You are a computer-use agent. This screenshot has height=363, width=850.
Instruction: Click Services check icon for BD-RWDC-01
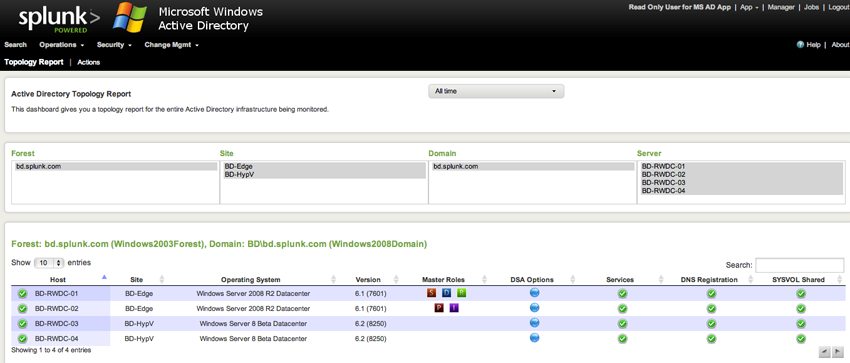pos(622,294)
